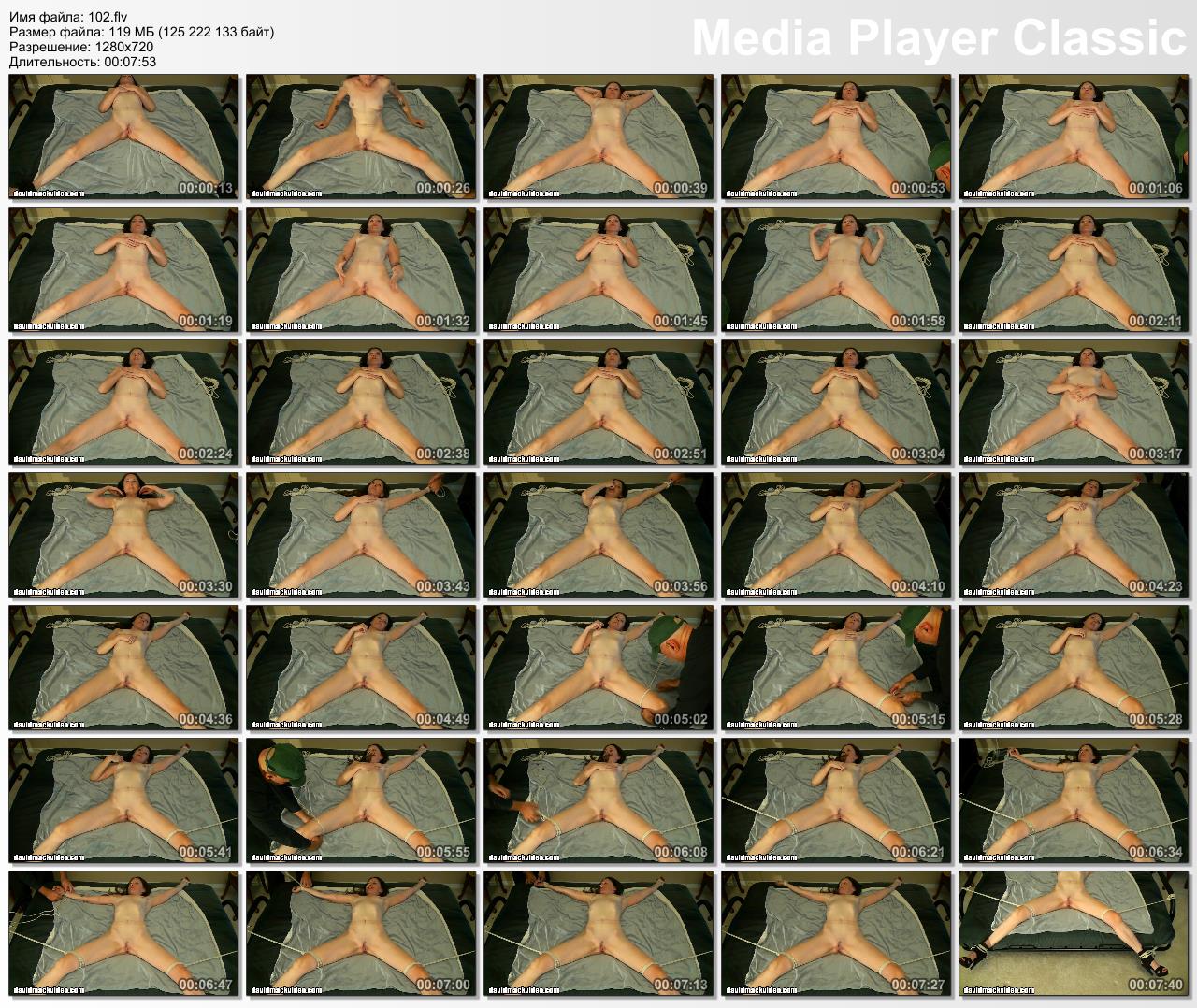Click the last thumbnail at 00:07:40

tap(1074, 934)
